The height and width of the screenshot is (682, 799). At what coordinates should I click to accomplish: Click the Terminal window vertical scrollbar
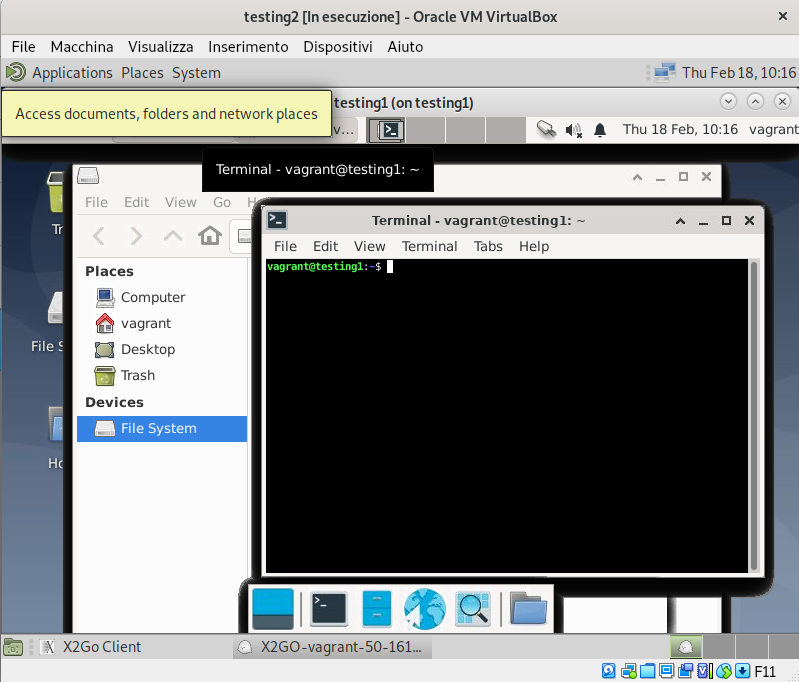(754, 416)
